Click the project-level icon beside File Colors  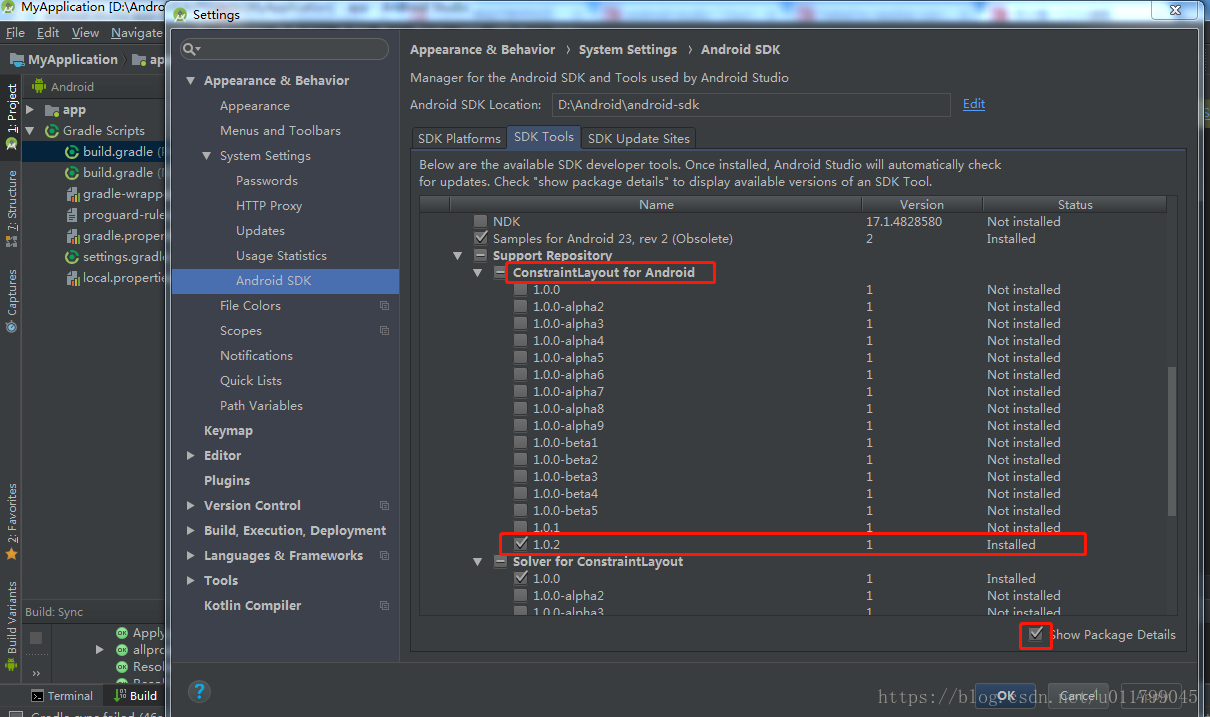coord(384,306)
